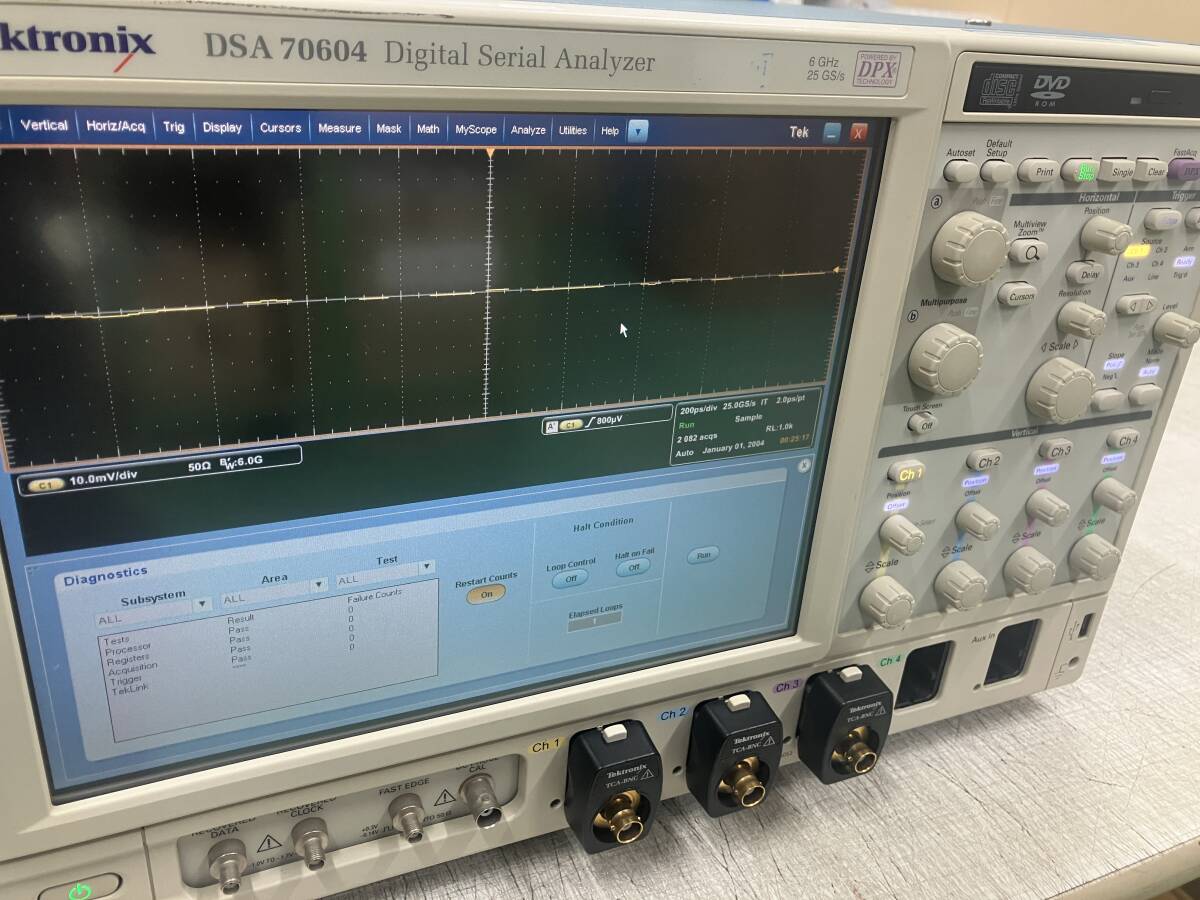Click the Run button in Diagnostics
1200x900 pixels.
(x=702, y=555)
